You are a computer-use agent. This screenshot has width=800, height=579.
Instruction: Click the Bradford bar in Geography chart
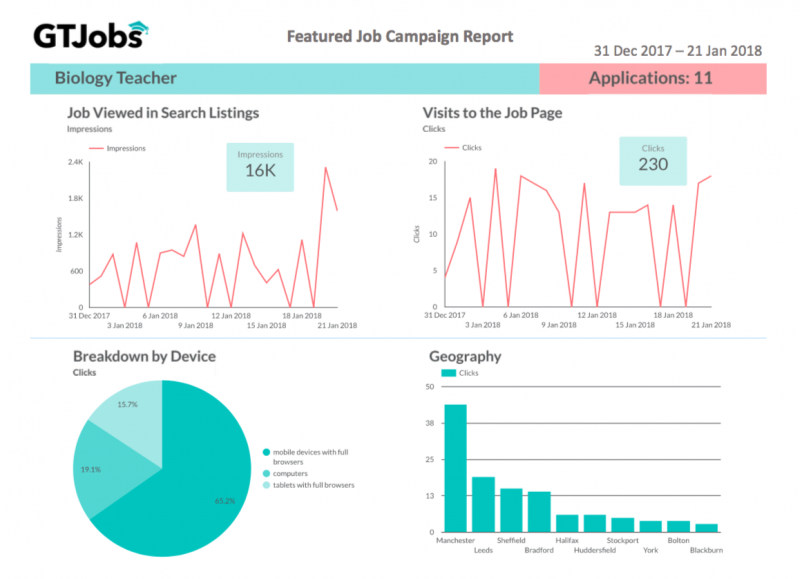[539, 511]
